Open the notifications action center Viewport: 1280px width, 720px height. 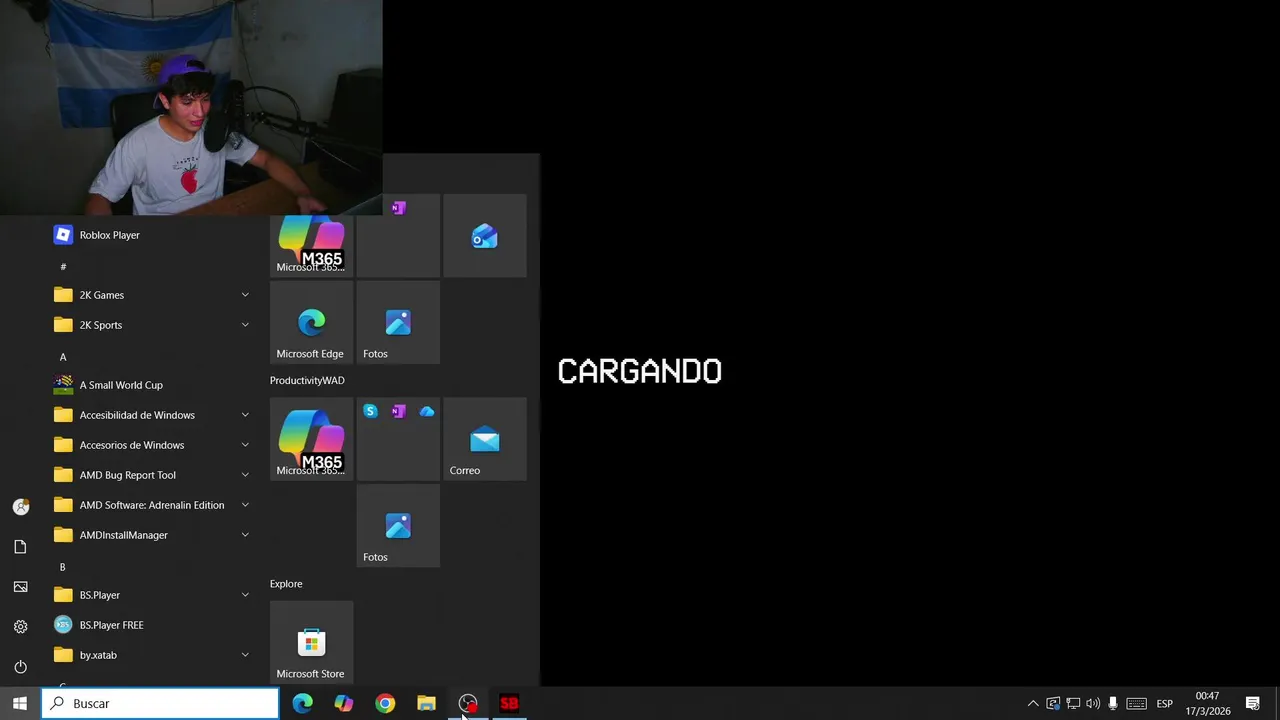[x=1253, y=704]
